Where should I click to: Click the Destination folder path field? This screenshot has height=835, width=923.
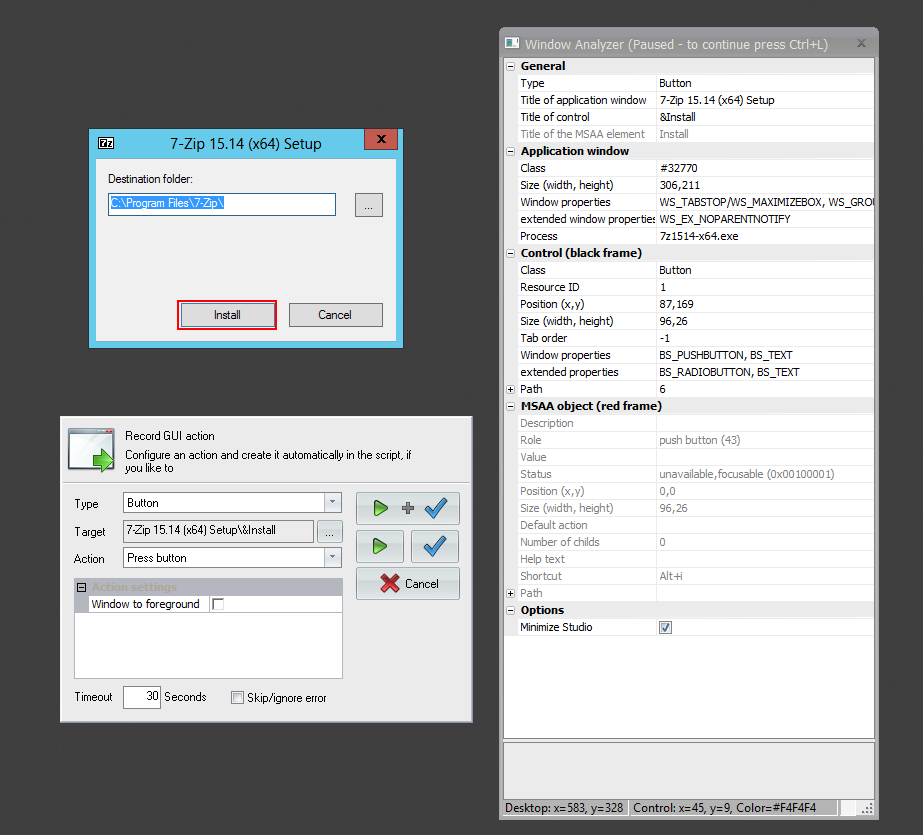click(x=222, y=204)
